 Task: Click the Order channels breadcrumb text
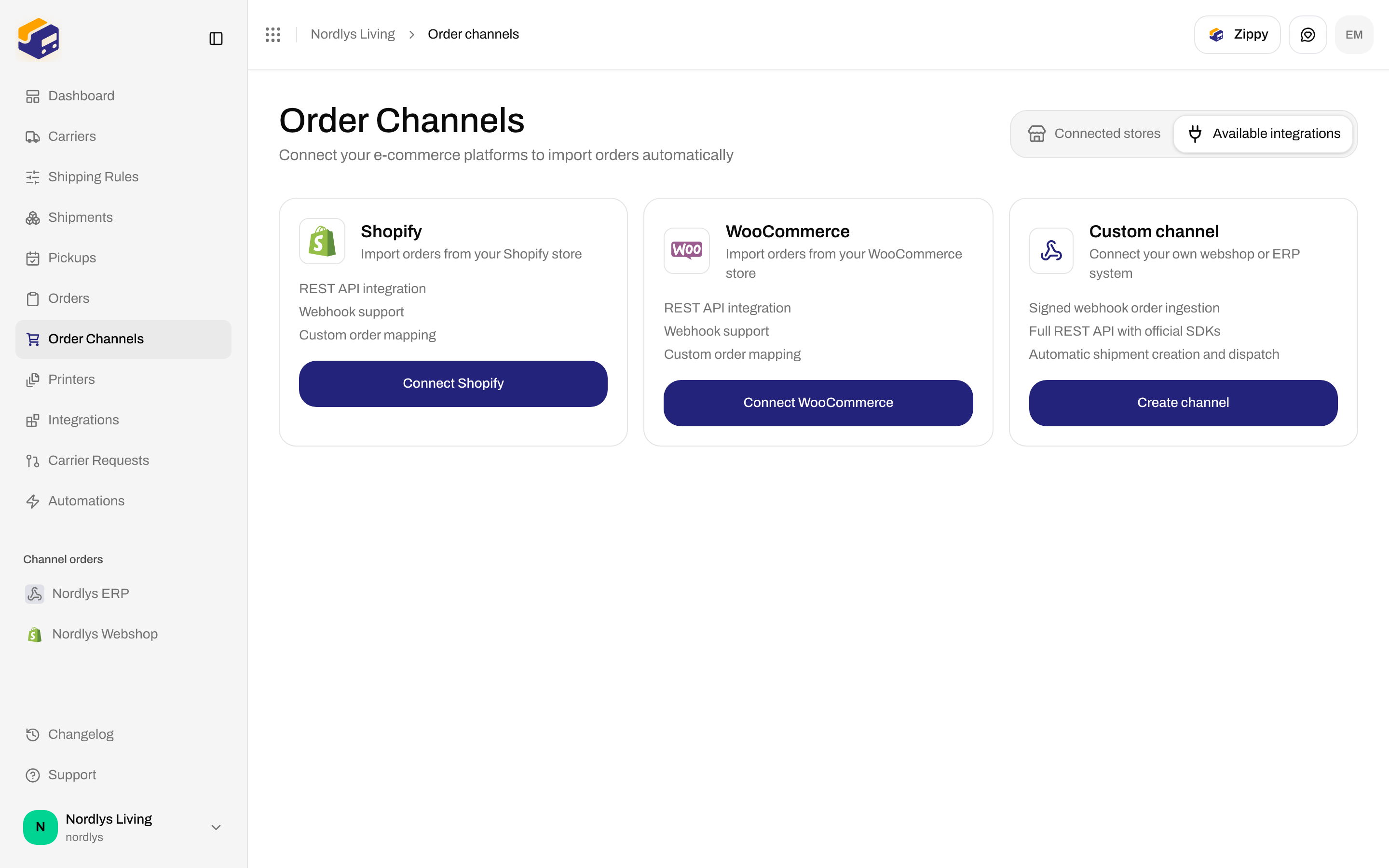(473, 34)
